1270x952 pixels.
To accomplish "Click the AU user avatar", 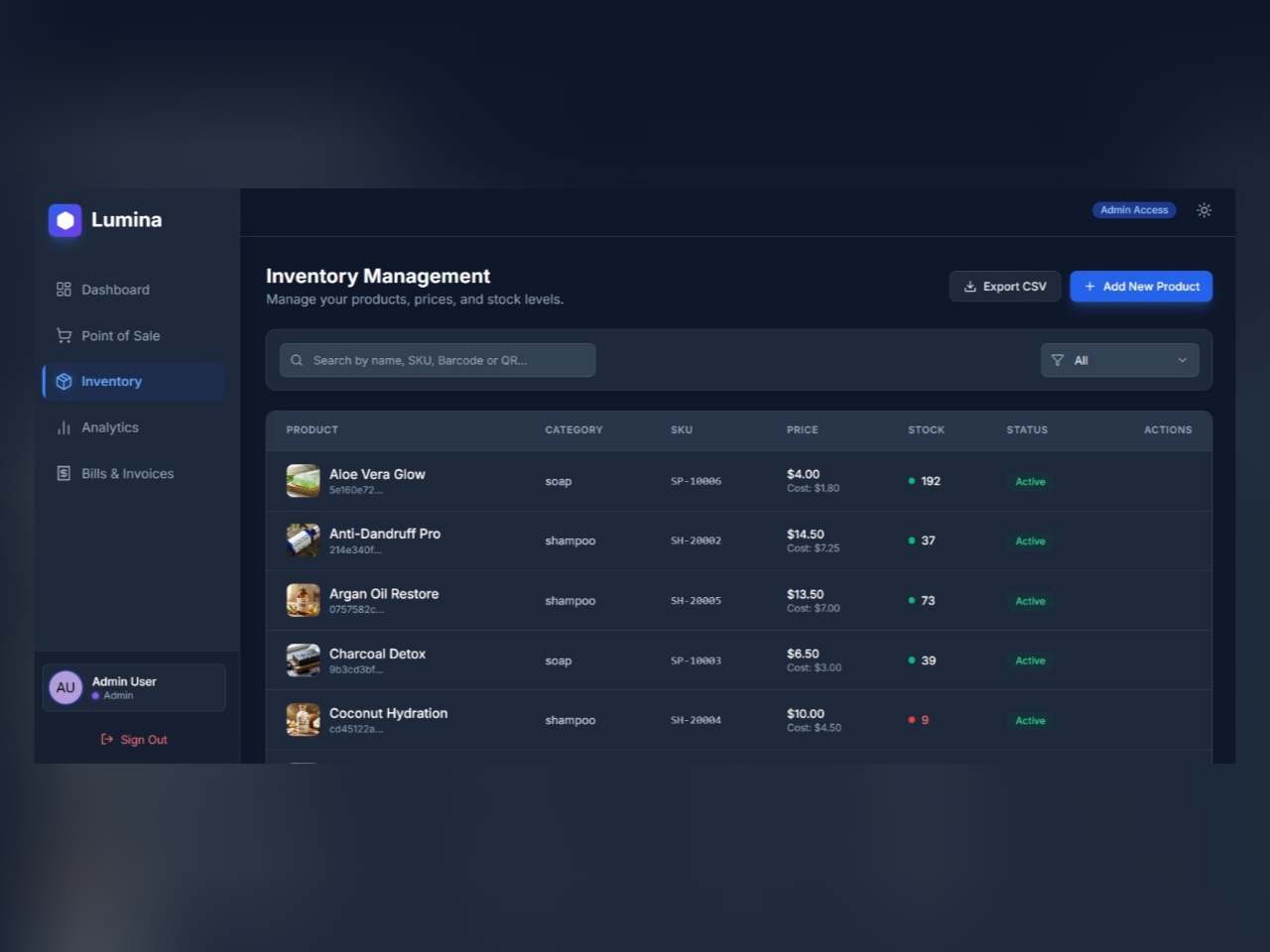I will [x=65, y=687].
